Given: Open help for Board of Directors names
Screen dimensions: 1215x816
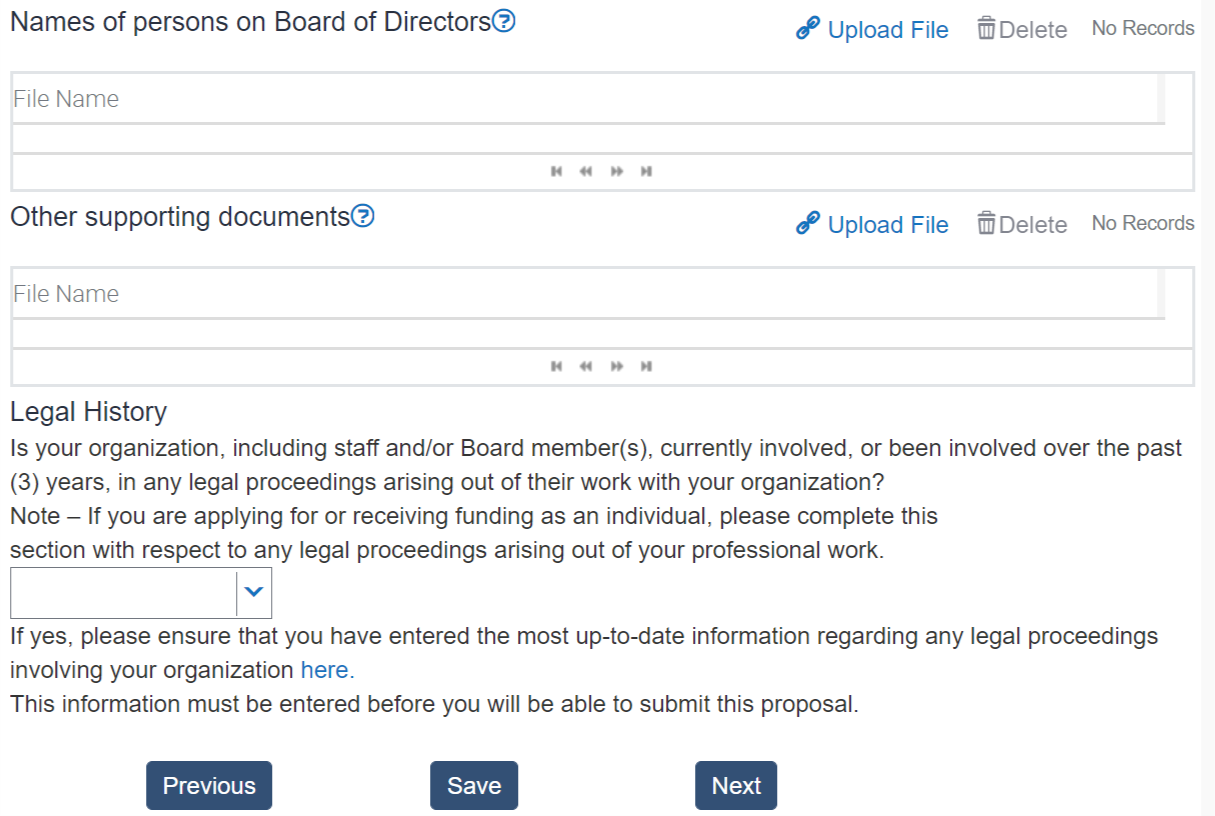Looking at the screenshot, I should (505, 21).
